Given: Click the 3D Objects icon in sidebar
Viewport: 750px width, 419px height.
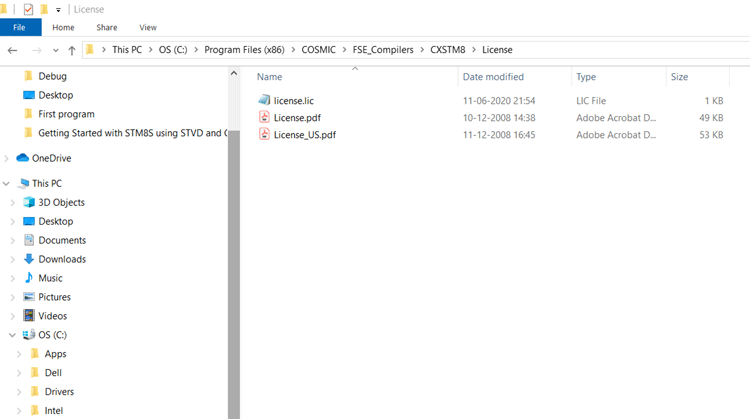Looking at the screenshot, I should coord(29,202).
